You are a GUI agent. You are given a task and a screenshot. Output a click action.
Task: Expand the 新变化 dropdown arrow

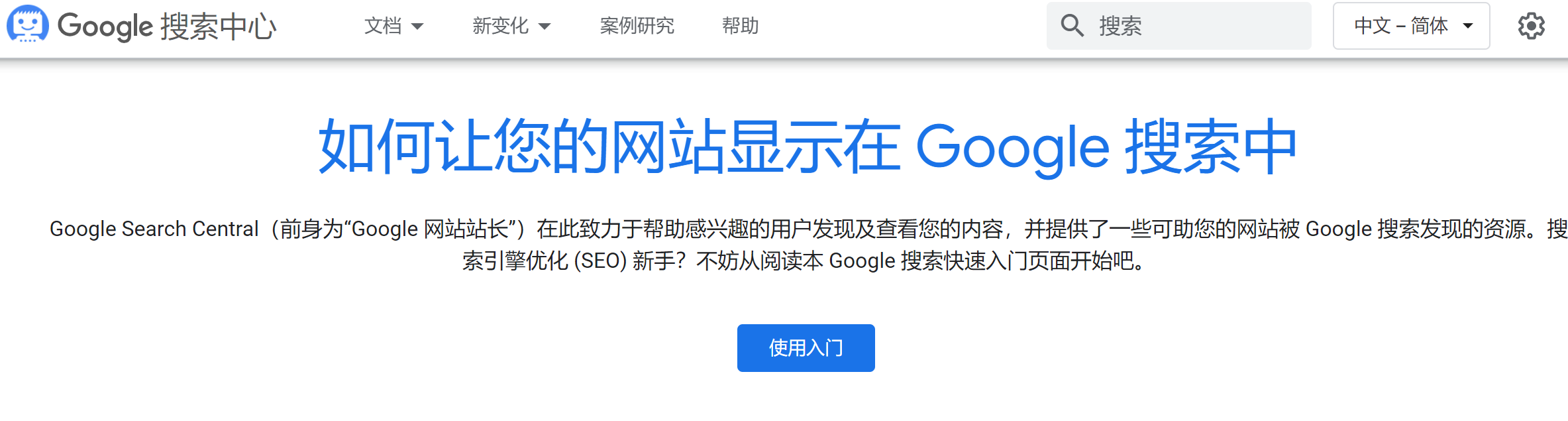(545, 27)
